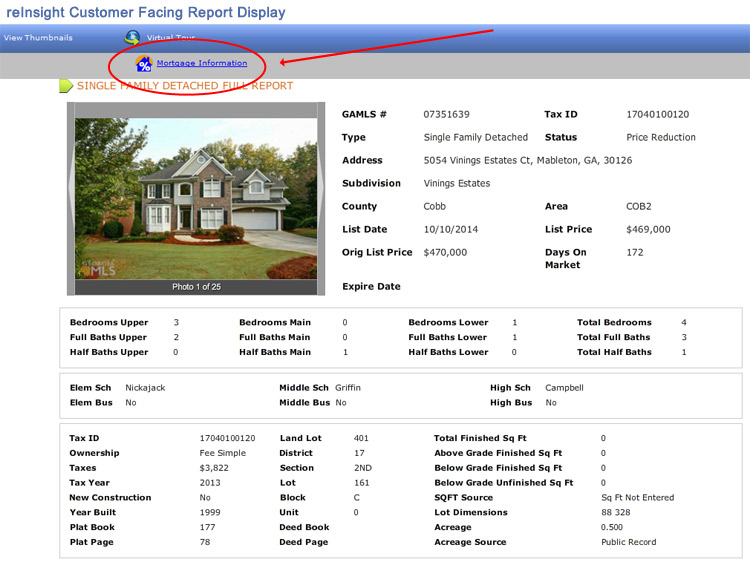Click lot value 161

[x=362, y=483]
